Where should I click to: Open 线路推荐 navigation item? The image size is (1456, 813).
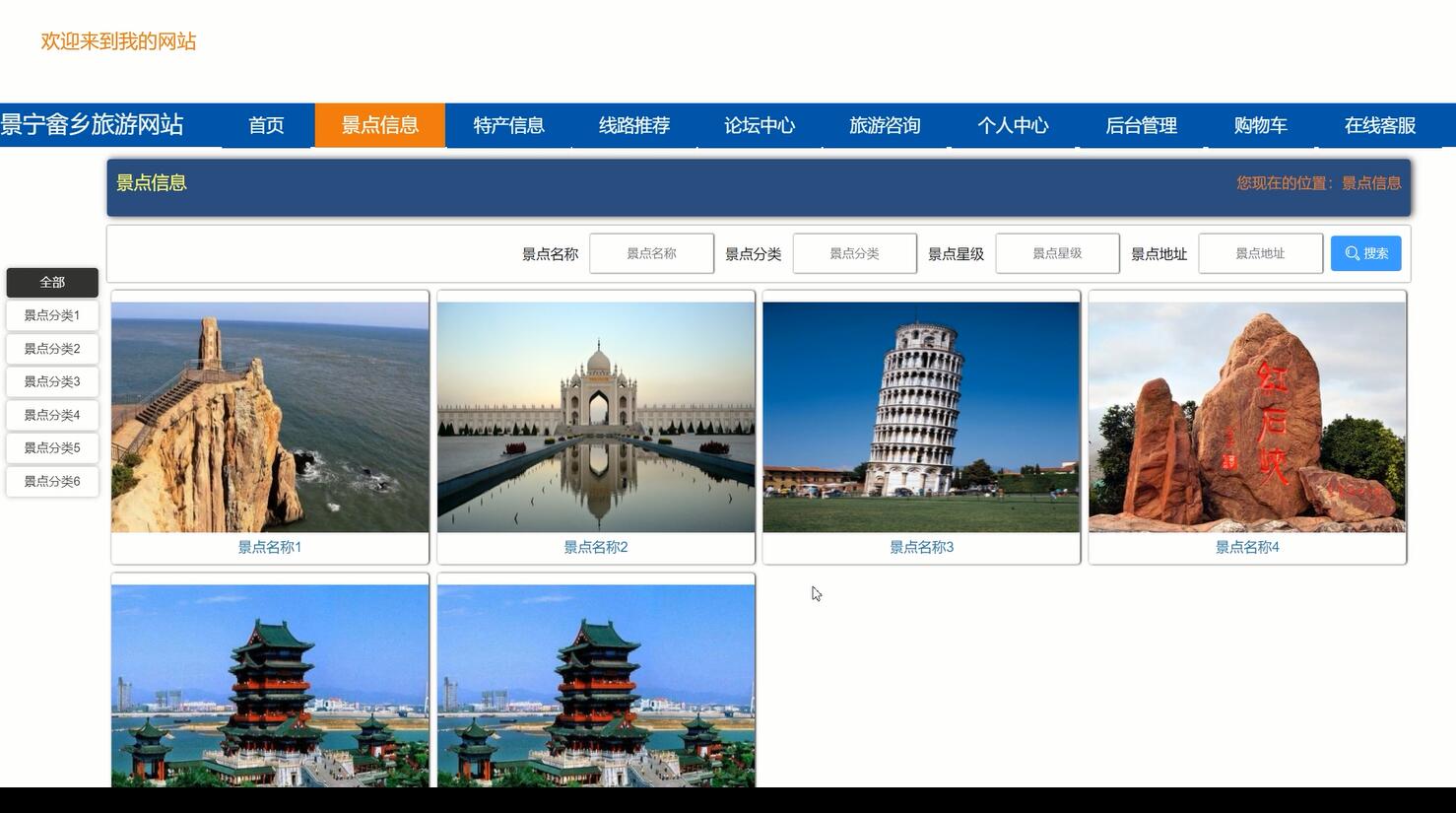[x=634, y=125]
